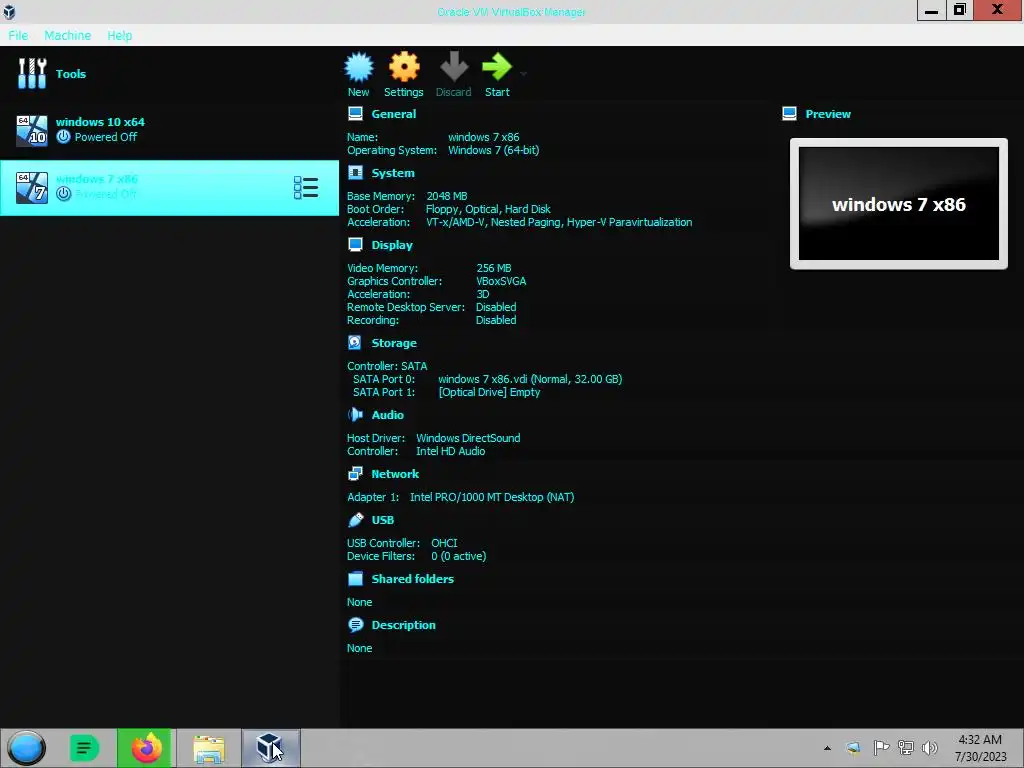Click the Windows 7 (64-bit) operating system value
Viewport: 1024px width, 768px height.
coord(493,150)
